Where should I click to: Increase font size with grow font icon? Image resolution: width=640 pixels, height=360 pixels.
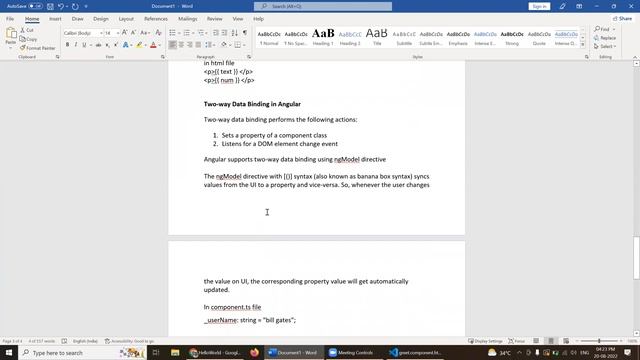pyautogui.click(x=124, y=33)
